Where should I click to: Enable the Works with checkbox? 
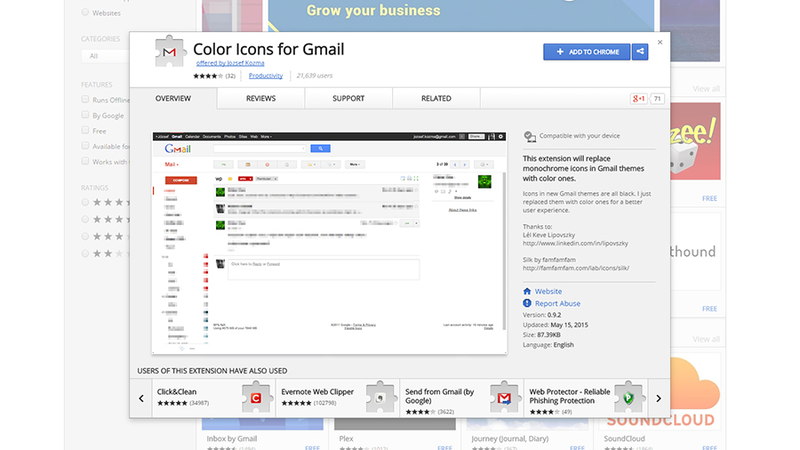pyautogui.click(x=85, y=161)
